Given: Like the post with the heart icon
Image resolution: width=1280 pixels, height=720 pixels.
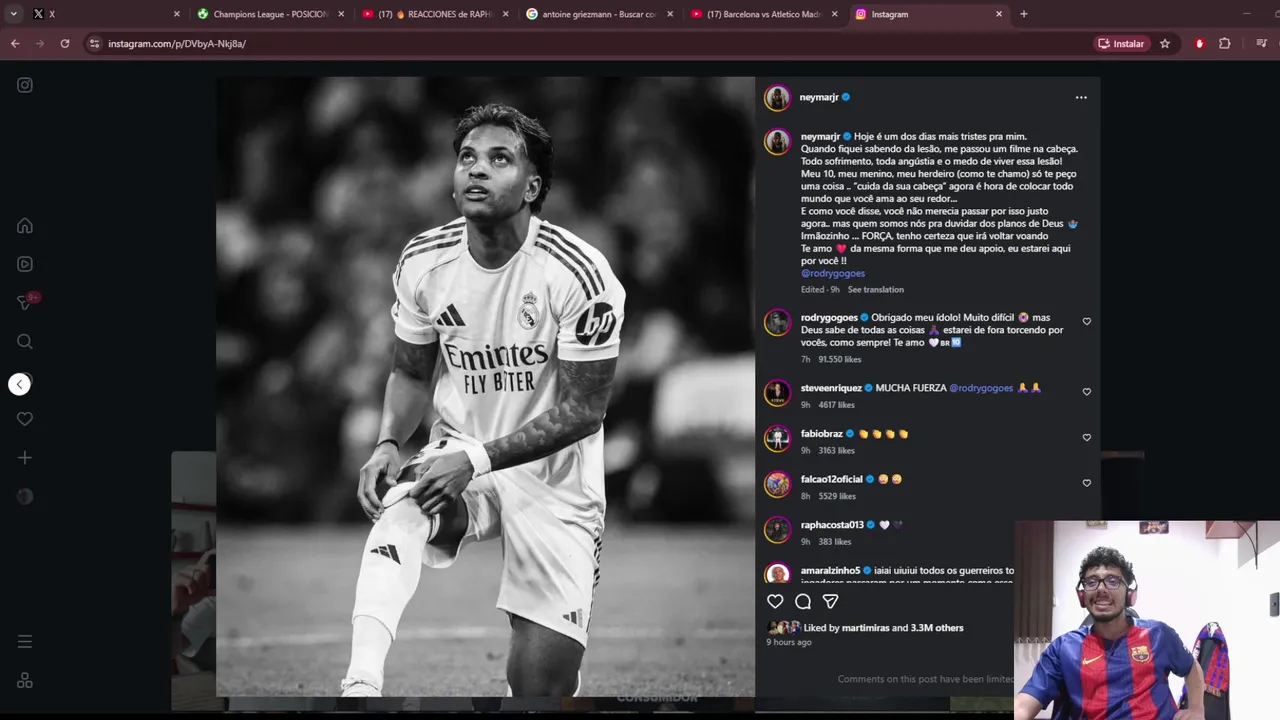Looking at the screenshot, I should (x=775, y=601).
